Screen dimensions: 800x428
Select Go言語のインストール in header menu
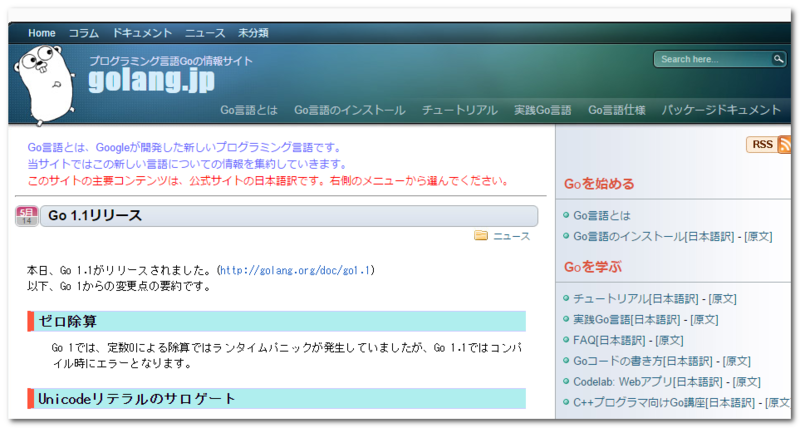[x=350, y=110]
